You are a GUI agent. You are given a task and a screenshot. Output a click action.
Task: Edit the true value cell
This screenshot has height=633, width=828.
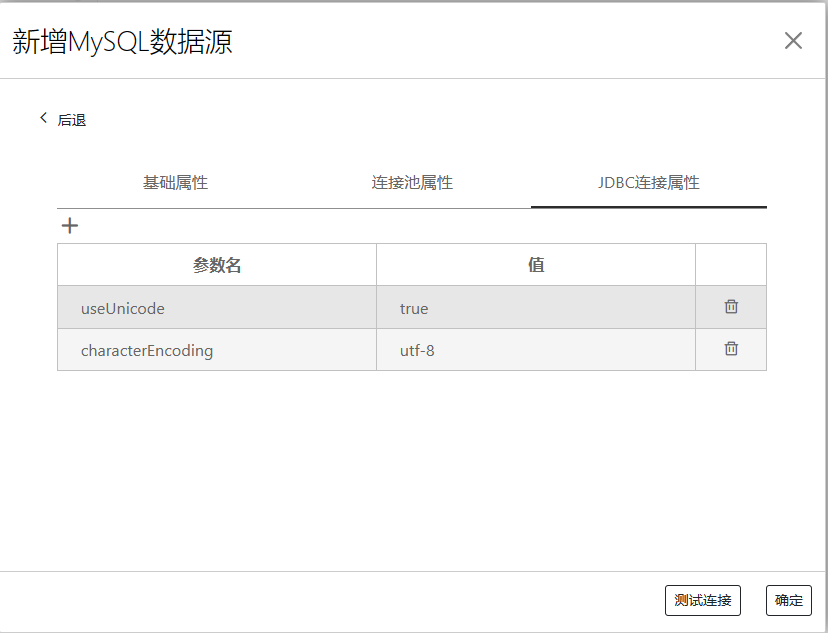pos(536,308)
